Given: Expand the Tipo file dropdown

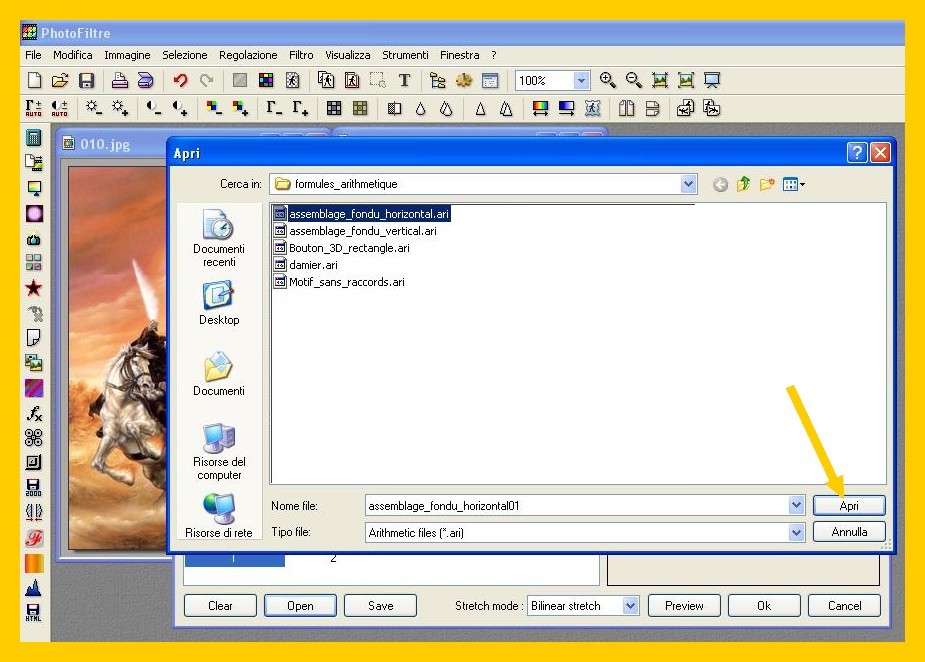Looking at the screenshot, I should point(796,533).
